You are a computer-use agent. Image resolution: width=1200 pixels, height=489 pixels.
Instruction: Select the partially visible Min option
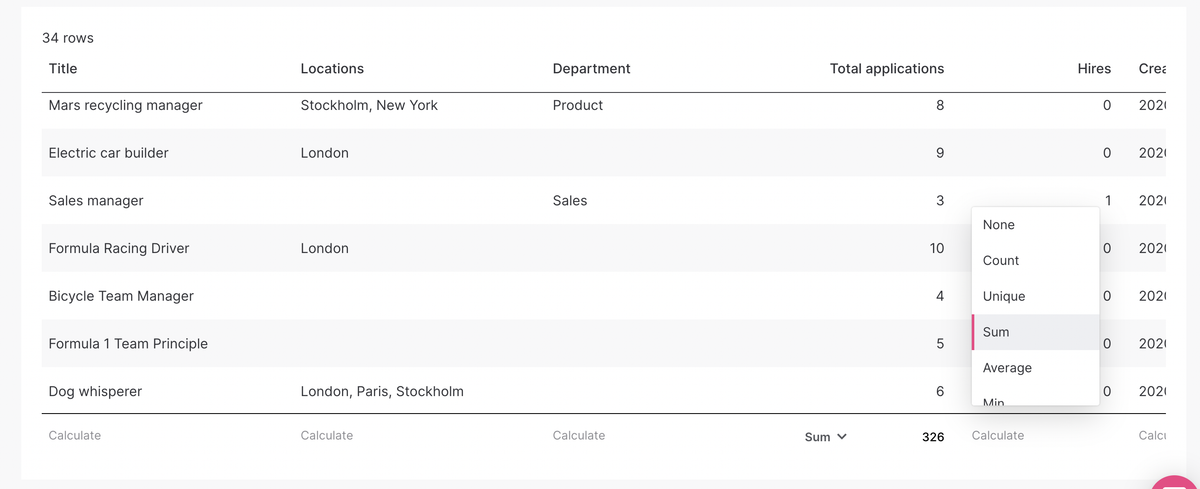(x=993, y=401)
